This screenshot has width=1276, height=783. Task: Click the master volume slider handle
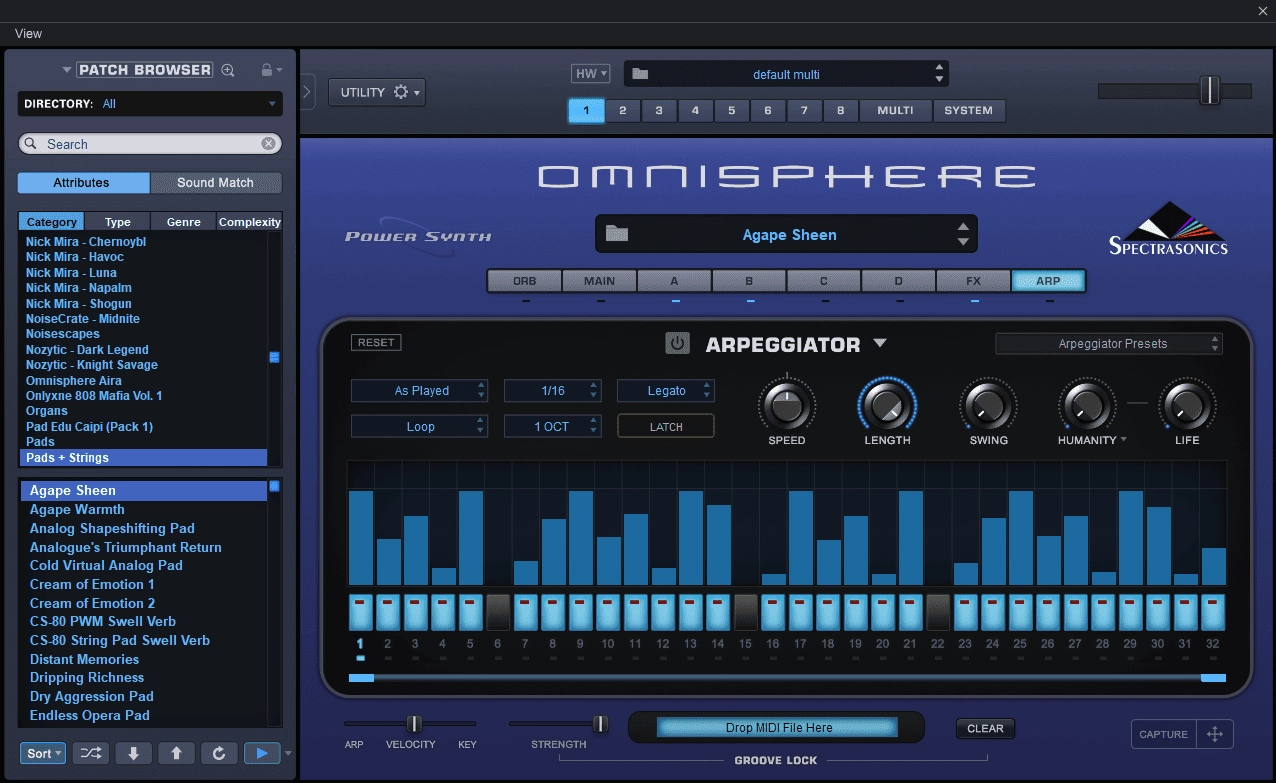point(1210,90)
